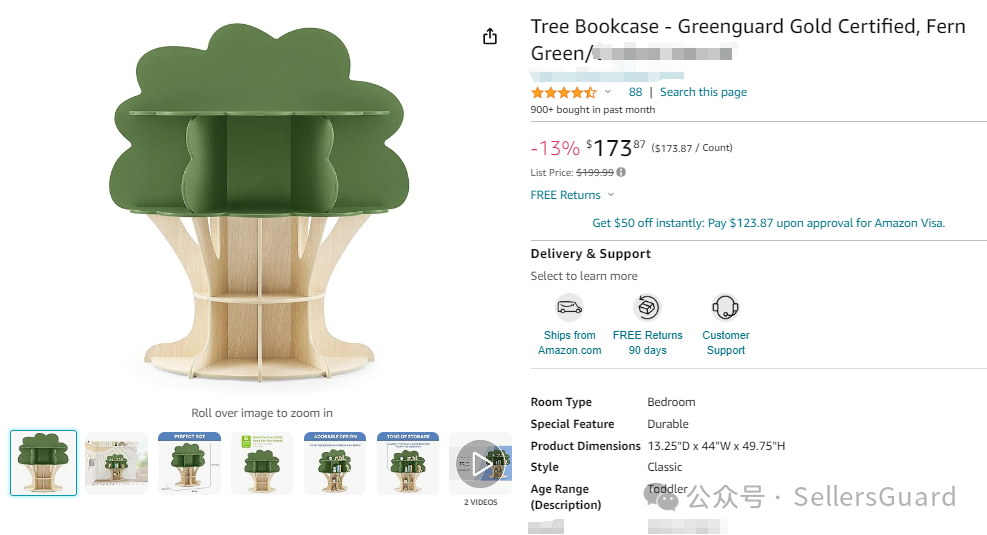Screen dimensions: 987x535
Task: Open the 88 ratings link
Action: (635, 92)
